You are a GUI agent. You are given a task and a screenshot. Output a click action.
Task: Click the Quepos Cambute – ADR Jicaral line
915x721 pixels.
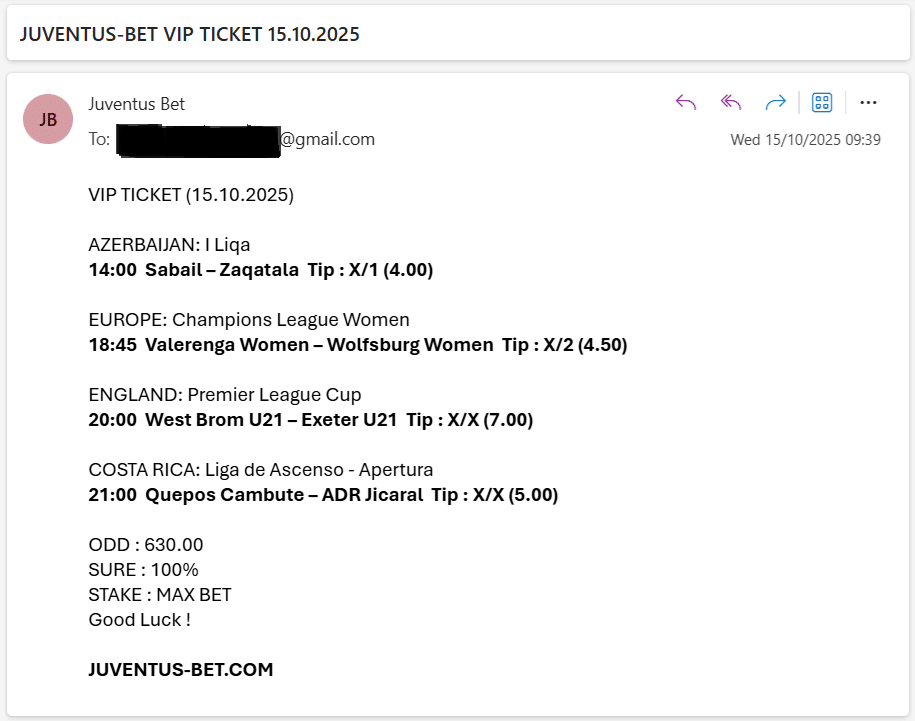[323, 495]
